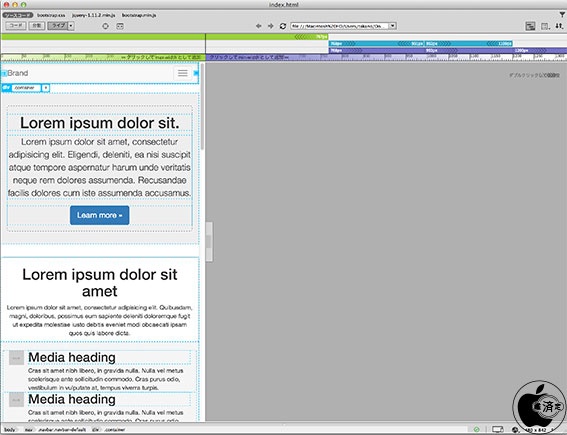The width and height of the screenshot is (567, 435).
Task: Go back with the left arrow button
Action: pyautogui.click(x=258, y=26)
